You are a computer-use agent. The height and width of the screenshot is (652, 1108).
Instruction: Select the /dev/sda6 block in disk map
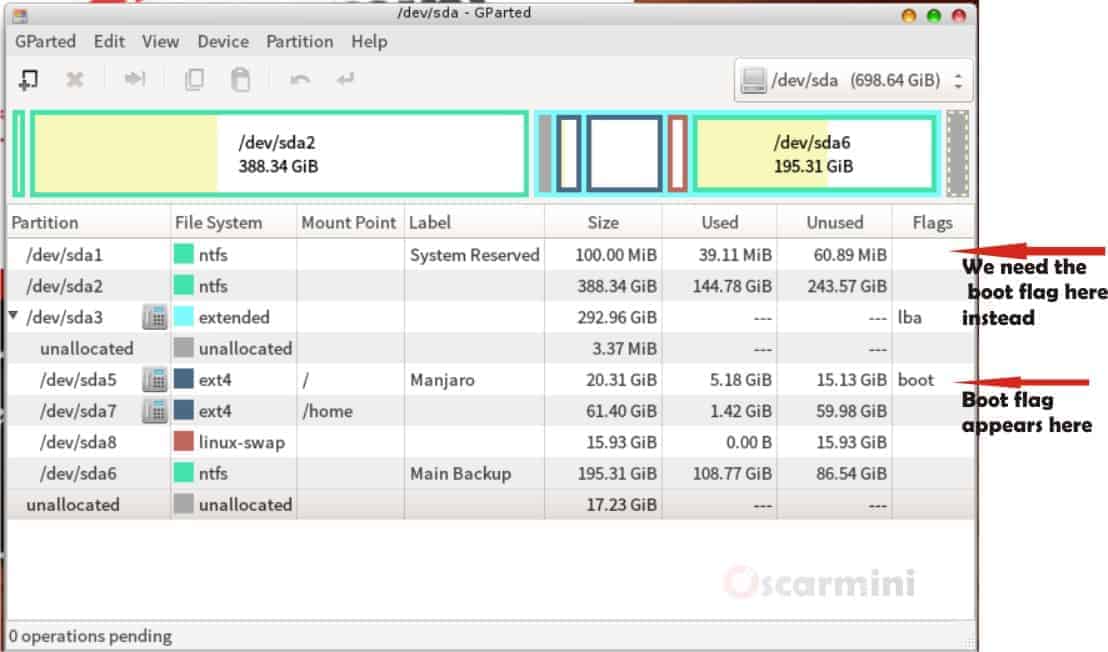814,154
